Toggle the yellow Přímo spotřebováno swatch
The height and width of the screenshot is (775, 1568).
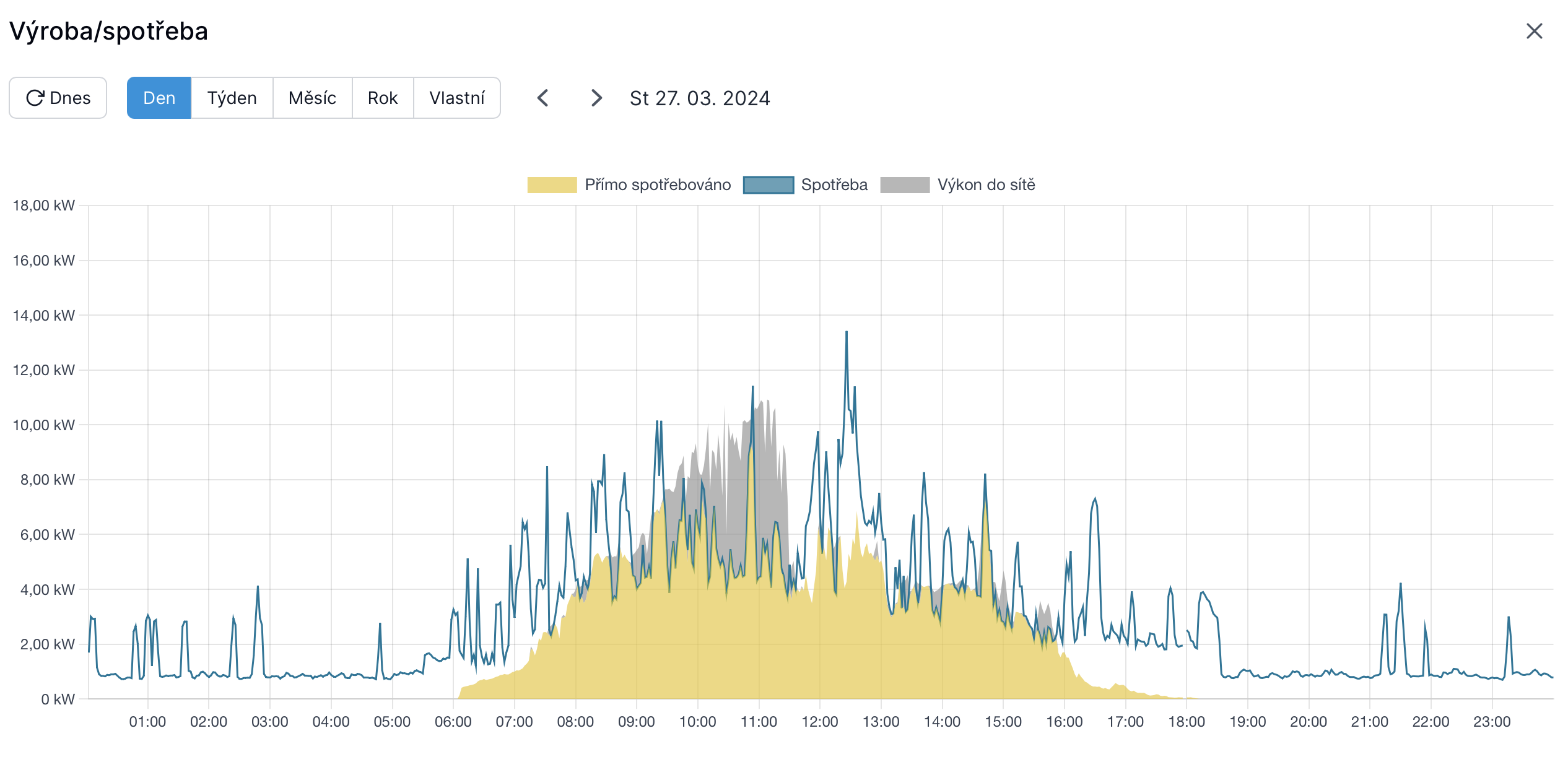click(552, 185)
